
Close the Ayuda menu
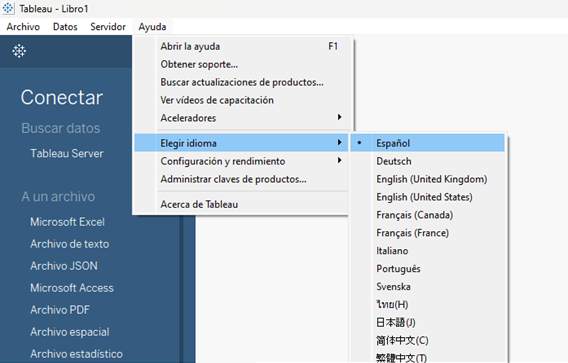[x=152, y=27]
